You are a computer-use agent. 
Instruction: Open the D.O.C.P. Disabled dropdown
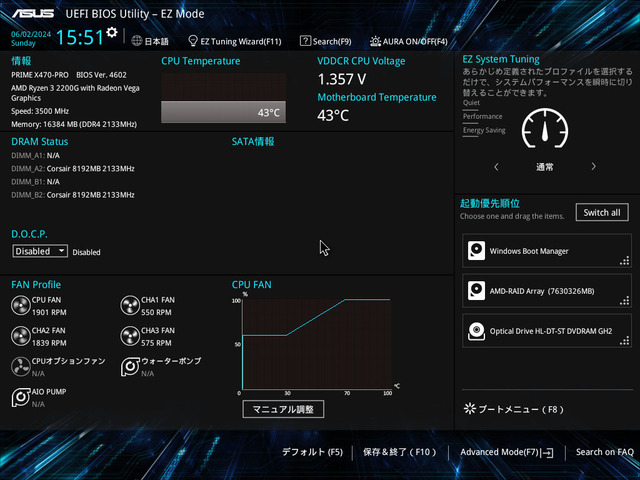(40, 251)
